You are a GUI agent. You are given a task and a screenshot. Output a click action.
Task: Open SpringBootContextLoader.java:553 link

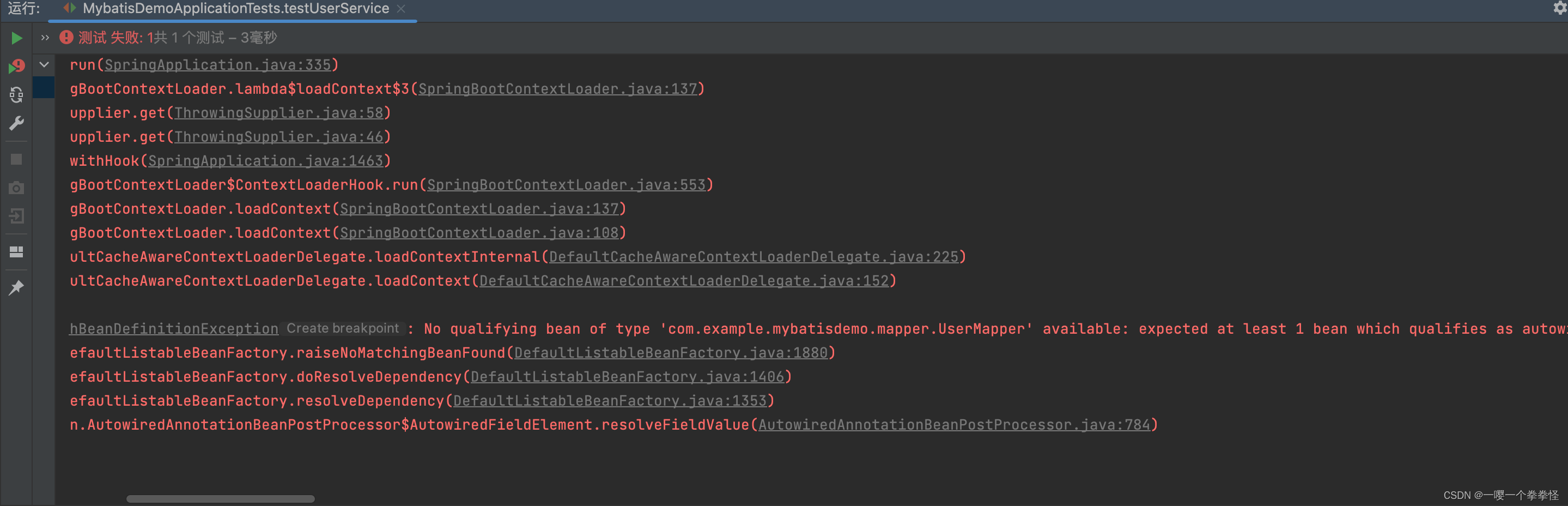point(566,184)
